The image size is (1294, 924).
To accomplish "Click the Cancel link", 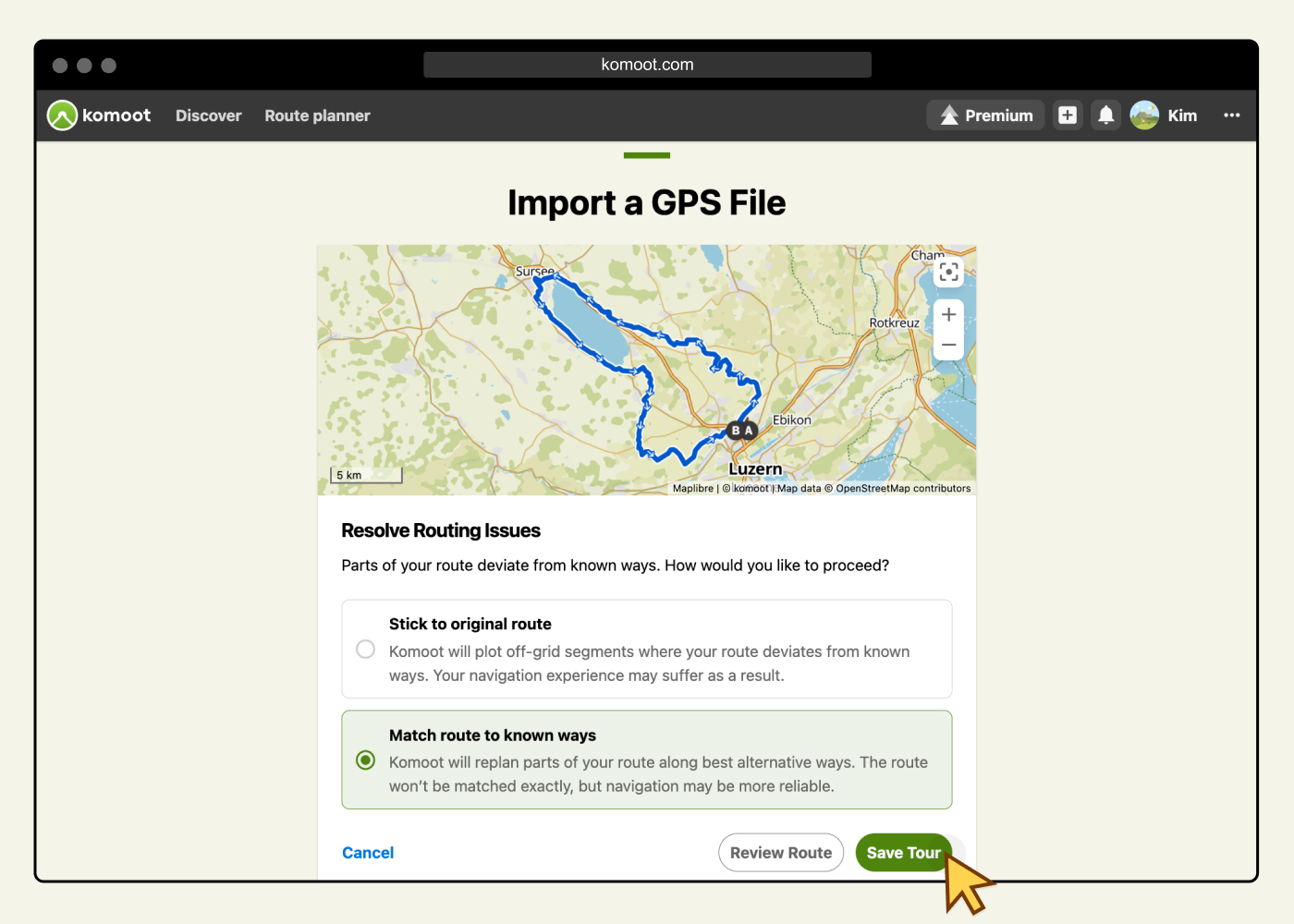I will 368,853.
